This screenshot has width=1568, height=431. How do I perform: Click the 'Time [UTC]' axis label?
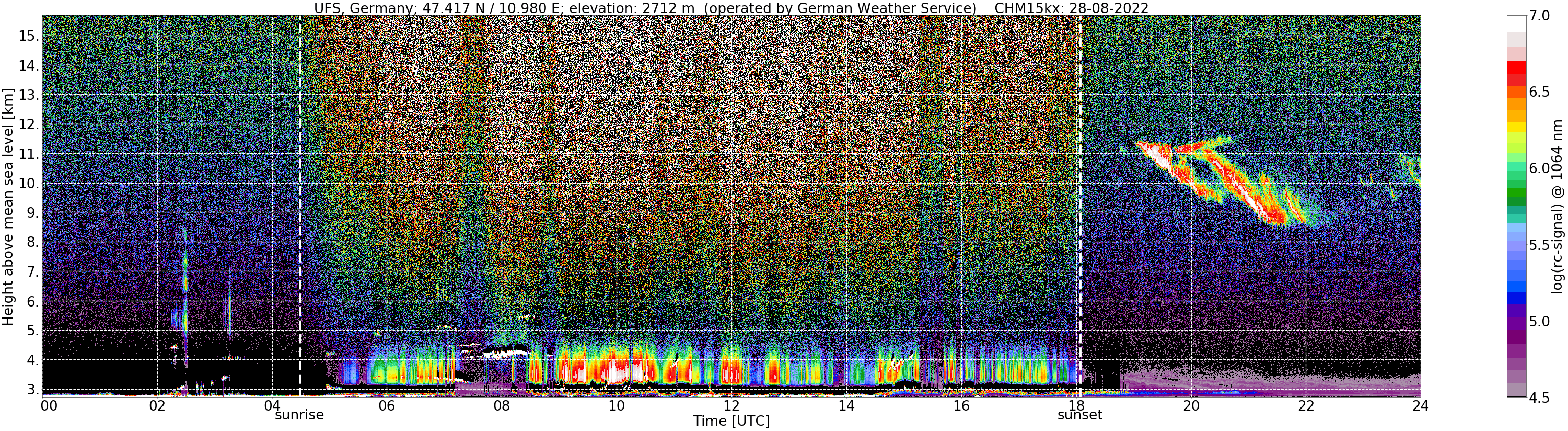coord(731,421)
